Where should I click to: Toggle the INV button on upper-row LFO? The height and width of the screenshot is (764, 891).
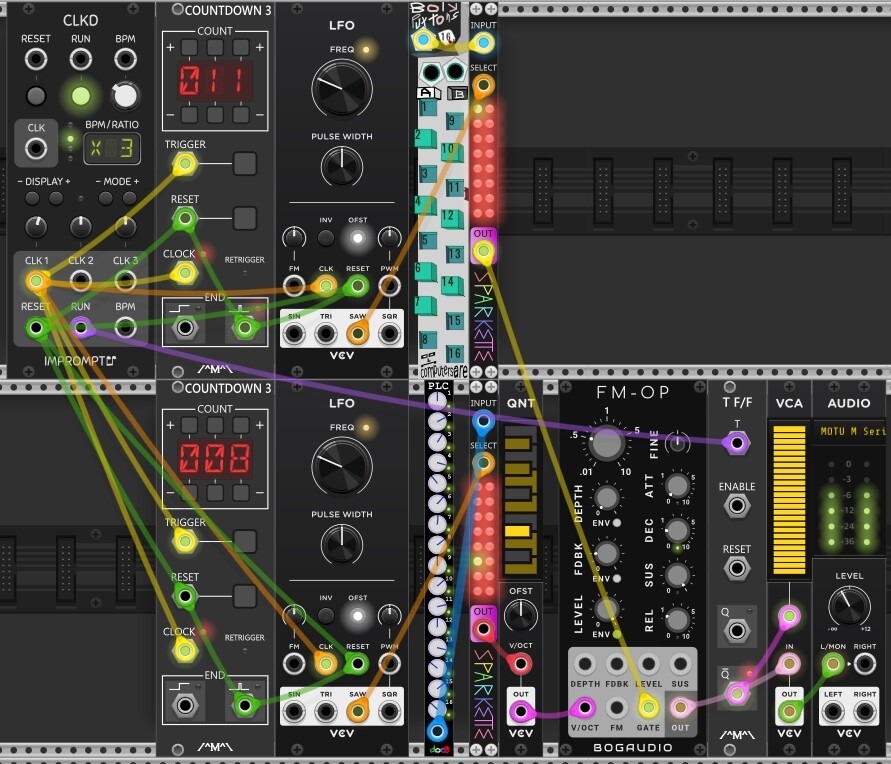[326, 237]
